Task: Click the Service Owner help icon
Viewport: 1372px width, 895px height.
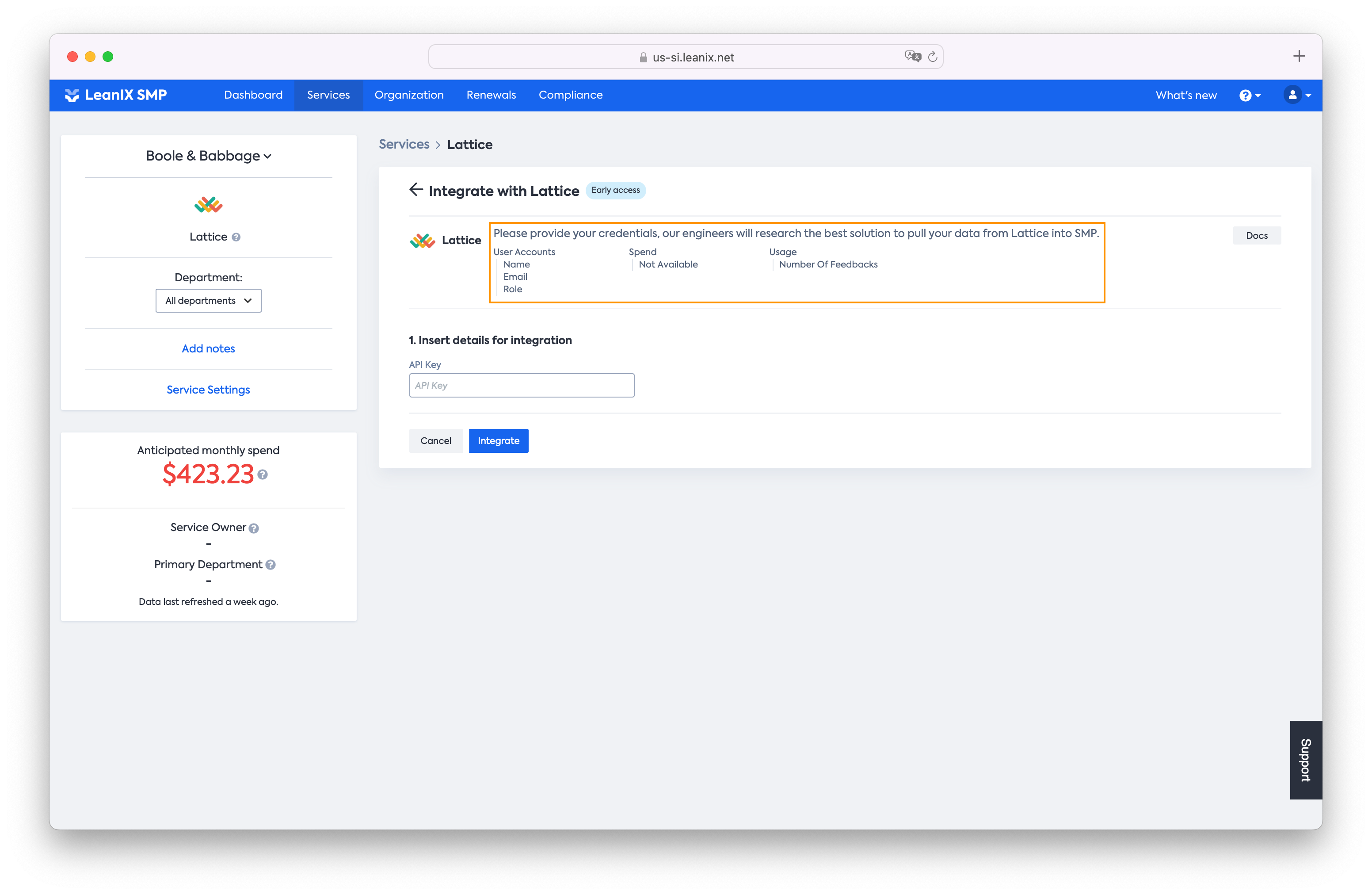Action: (x=254, y=528)
